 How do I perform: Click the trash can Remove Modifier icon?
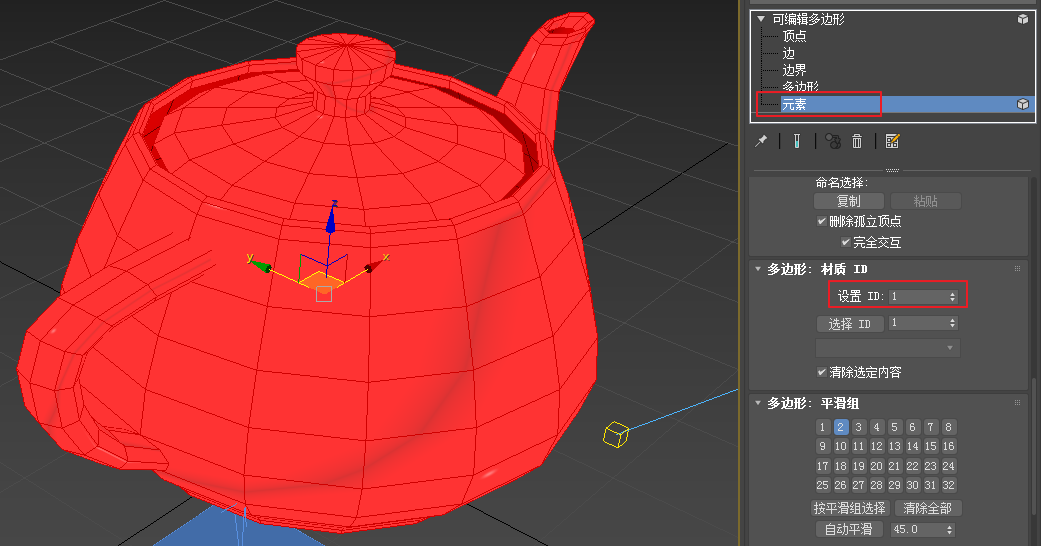coord(857,141)
